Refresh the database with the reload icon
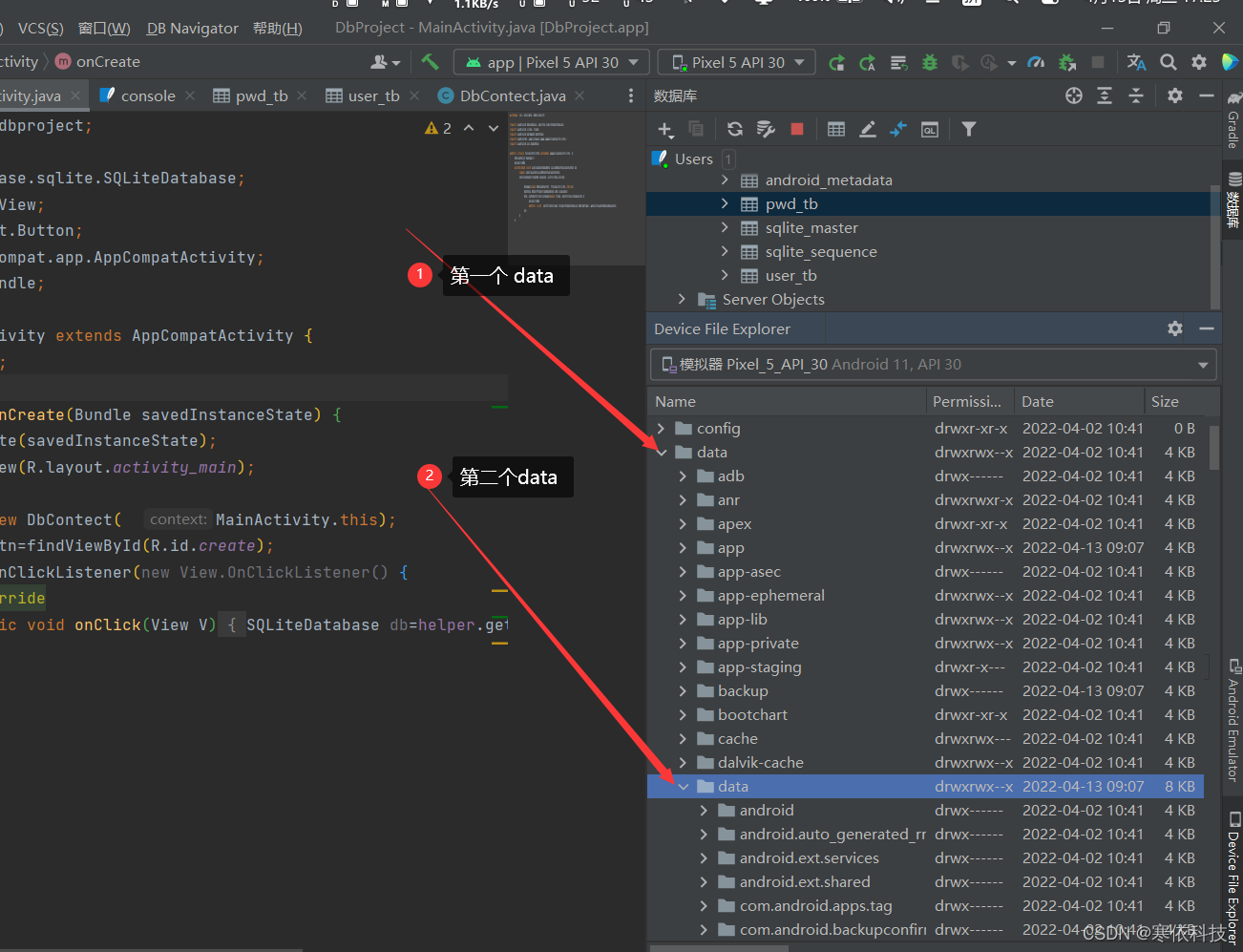 734,129
